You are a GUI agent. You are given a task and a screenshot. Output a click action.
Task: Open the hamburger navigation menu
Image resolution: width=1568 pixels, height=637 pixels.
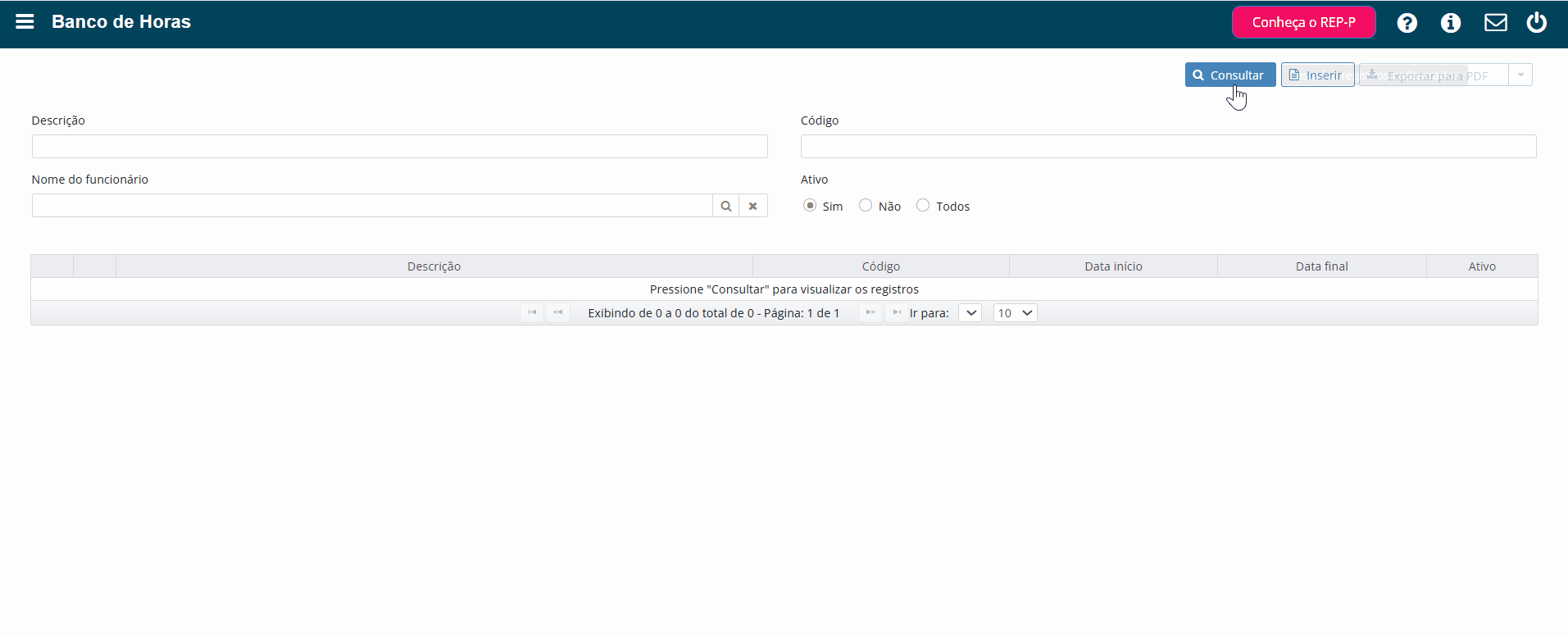(x=25, y=22)
